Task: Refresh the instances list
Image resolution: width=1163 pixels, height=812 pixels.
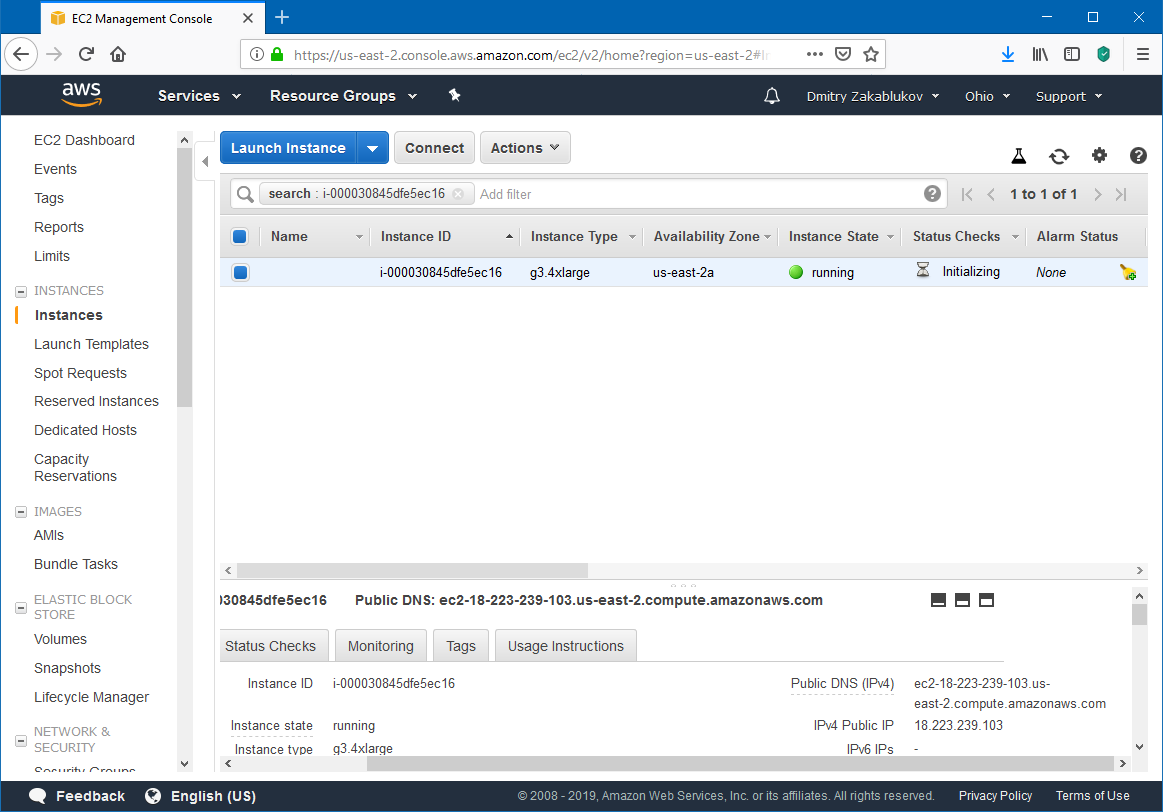Action: click(x=1059, y=156)
